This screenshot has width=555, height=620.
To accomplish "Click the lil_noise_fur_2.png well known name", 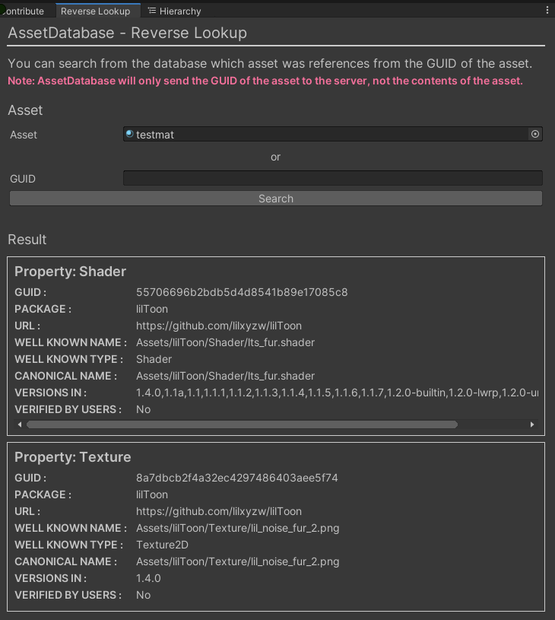I will tap(238, 528).
